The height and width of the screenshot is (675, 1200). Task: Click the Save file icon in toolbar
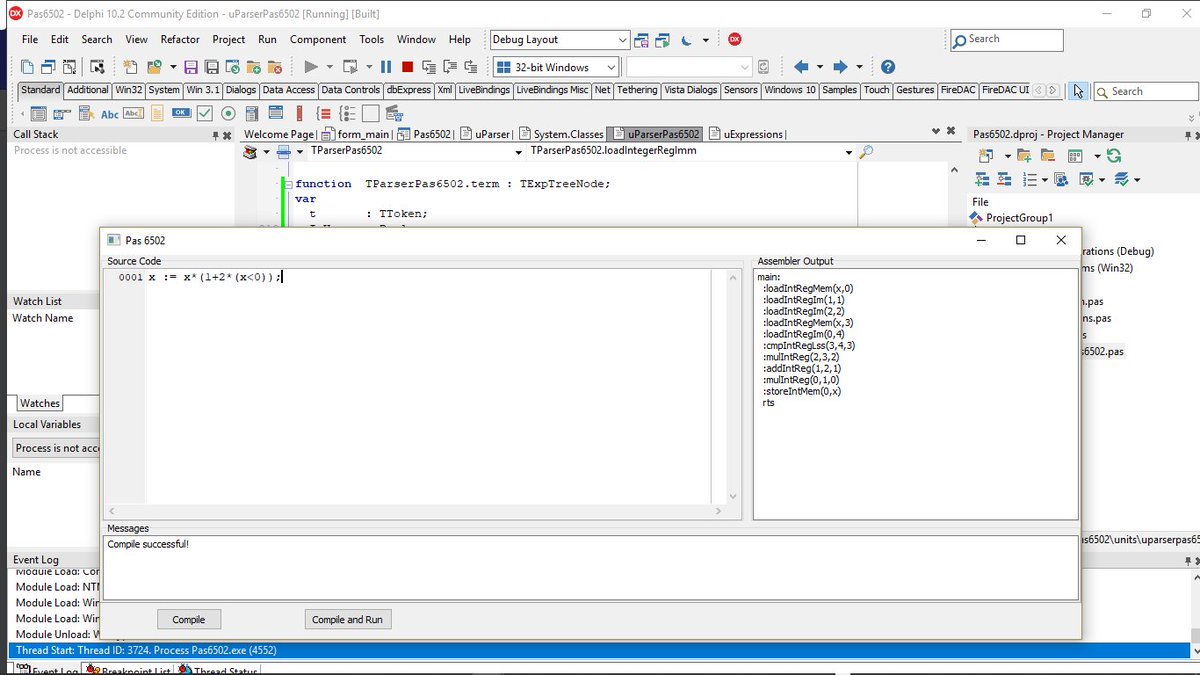pyautogui.click(x=190, y=67)
